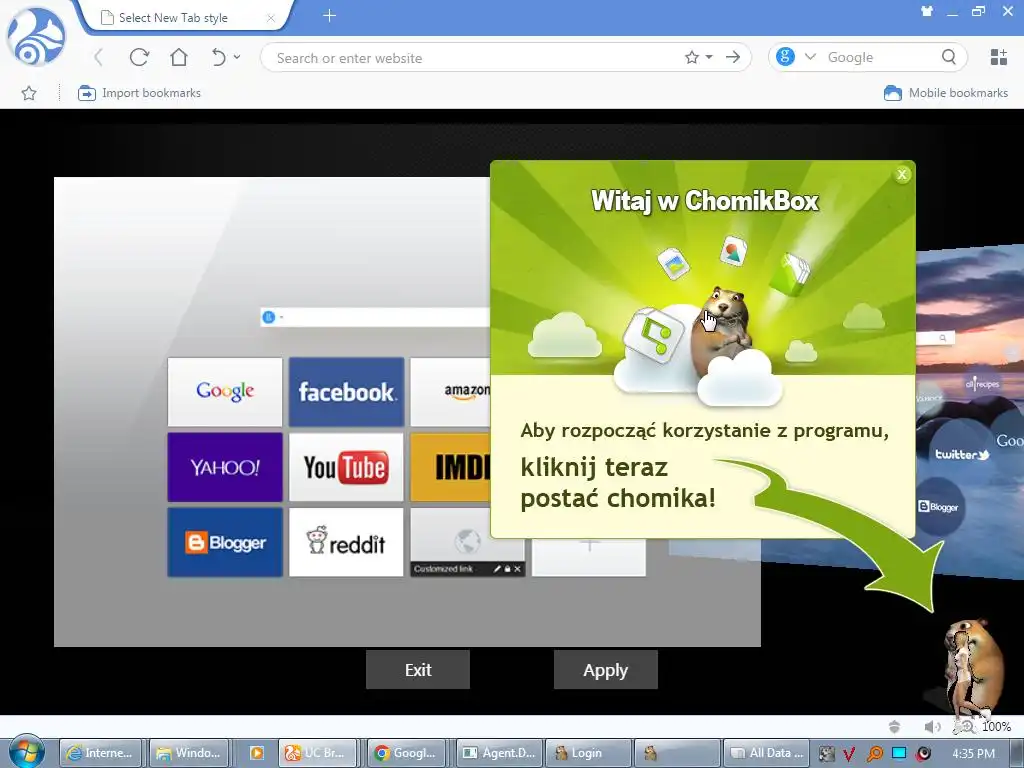Viewport: 1024px width, 768px height.
Task: Click the go arrow in the address bar
Action: (x=733, y=57)
